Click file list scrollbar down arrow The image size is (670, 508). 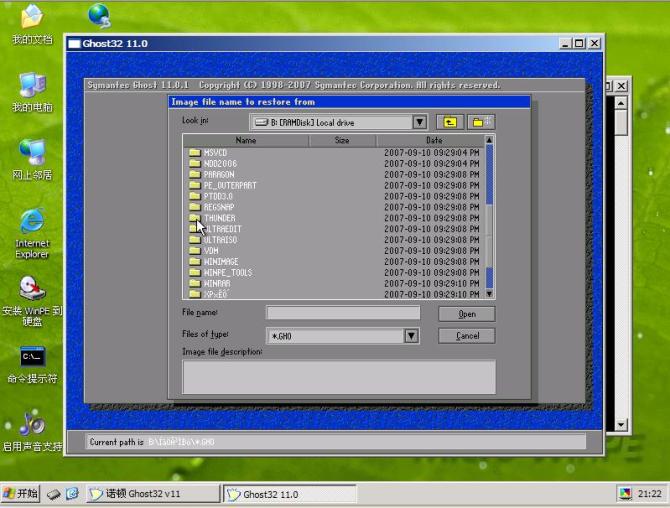(489, 294)
